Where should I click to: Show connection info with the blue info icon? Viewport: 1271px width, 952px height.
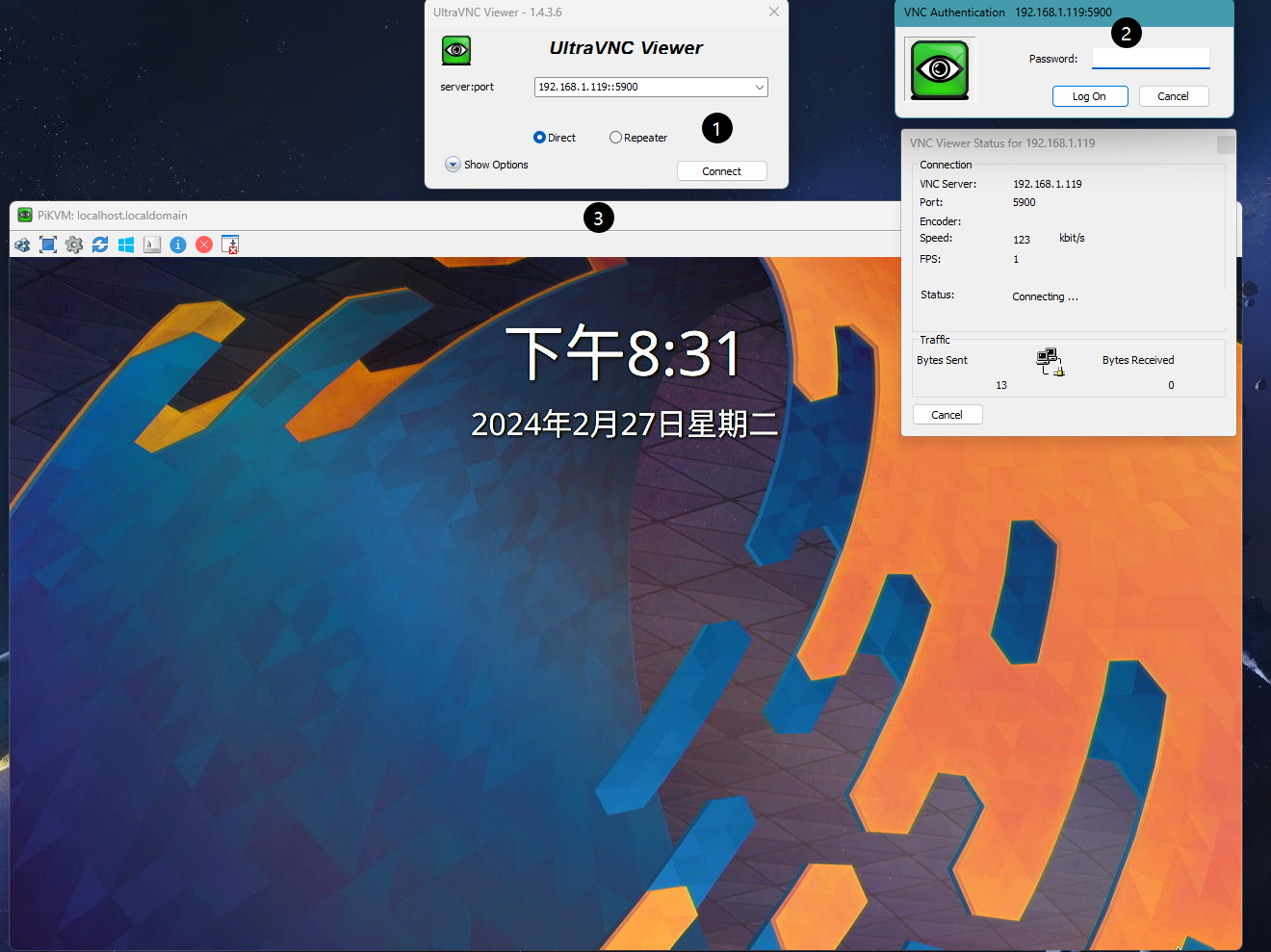coord(178,244)
